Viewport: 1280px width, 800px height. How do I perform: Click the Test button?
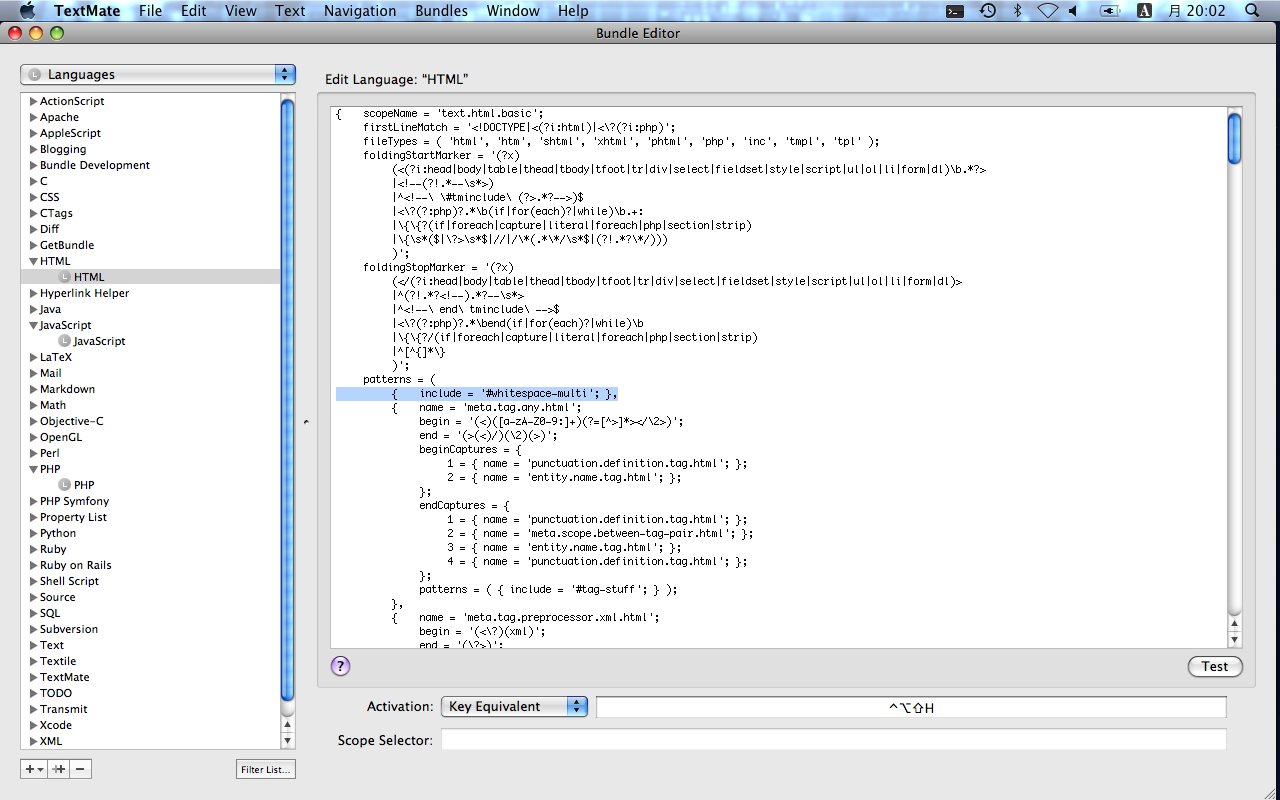pyautogui.click(x=1215, y=666)
